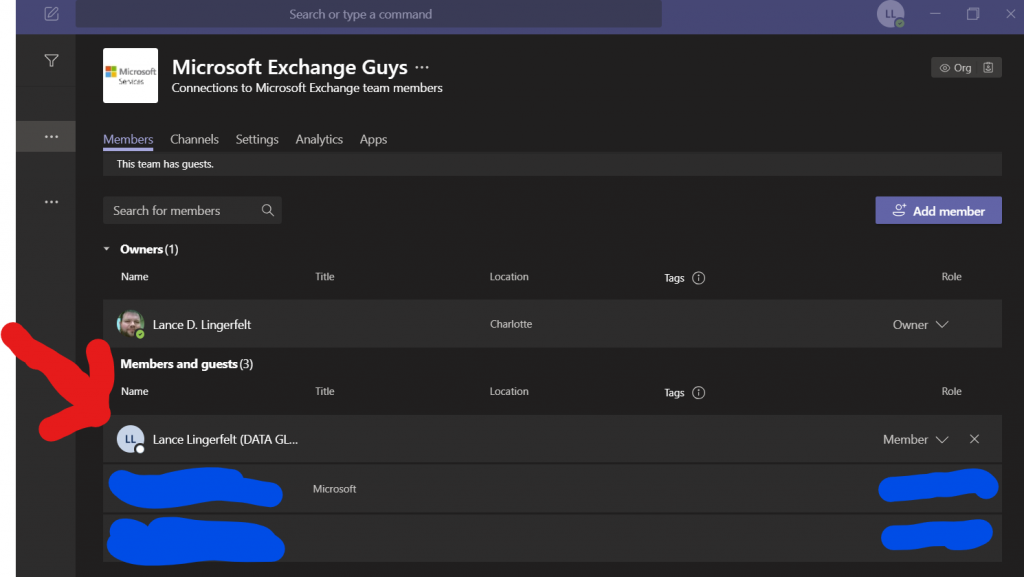Image resolution: width=1024 pixels, height=577 pixels.
Task: Open the Owner role dropdown
Action: [920, 324]
